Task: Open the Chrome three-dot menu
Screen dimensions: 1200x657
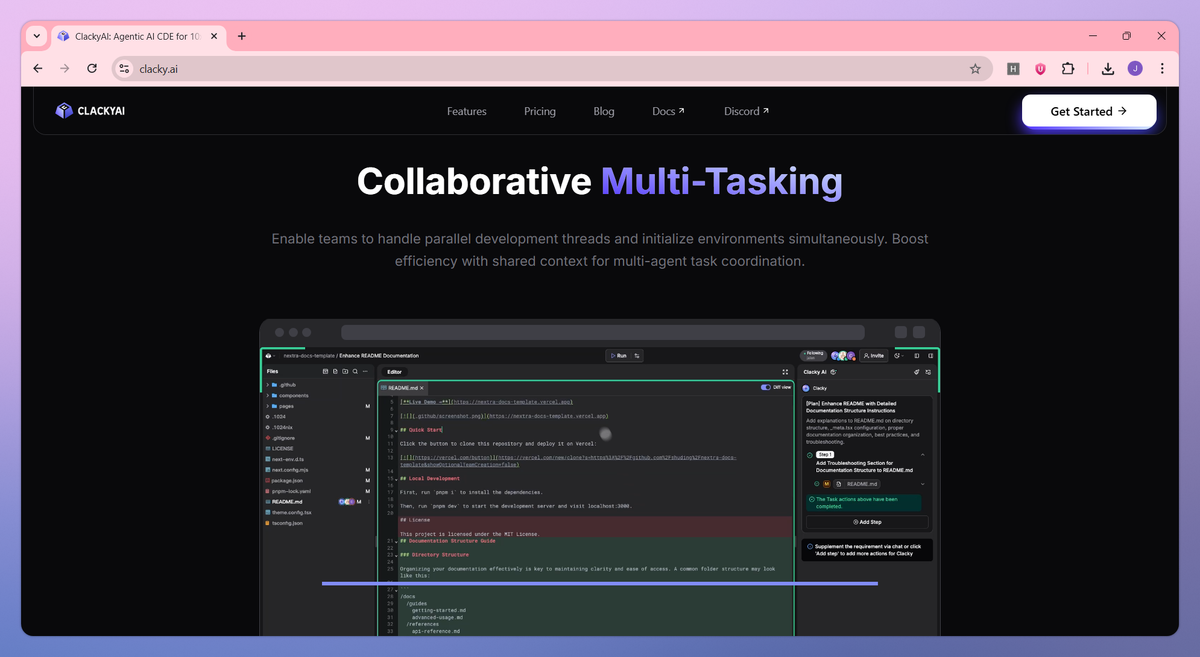Action: [x=1162, y=69]
